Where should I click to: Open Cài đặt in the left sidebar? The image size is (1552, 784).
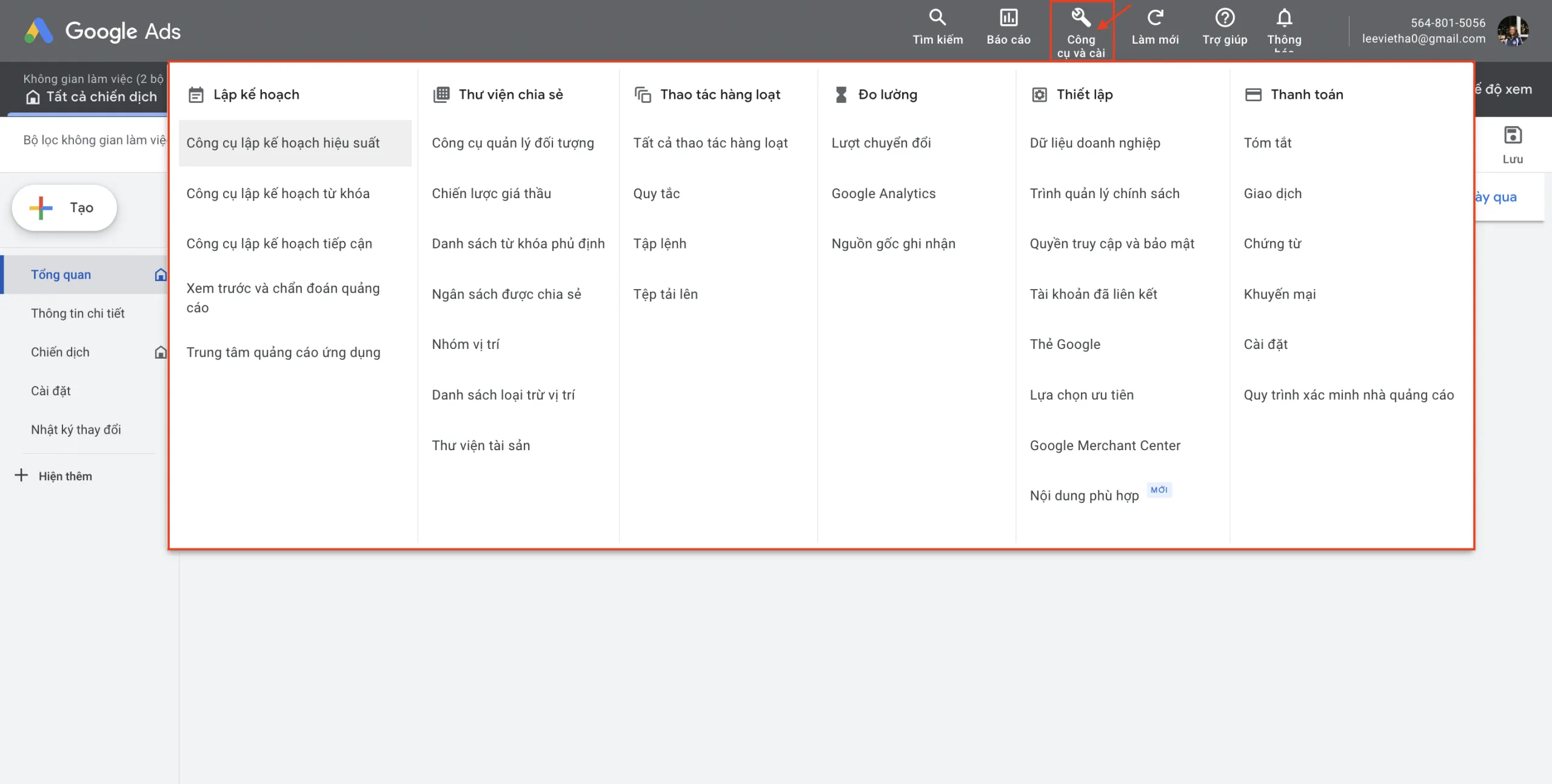tap(50, 391)
